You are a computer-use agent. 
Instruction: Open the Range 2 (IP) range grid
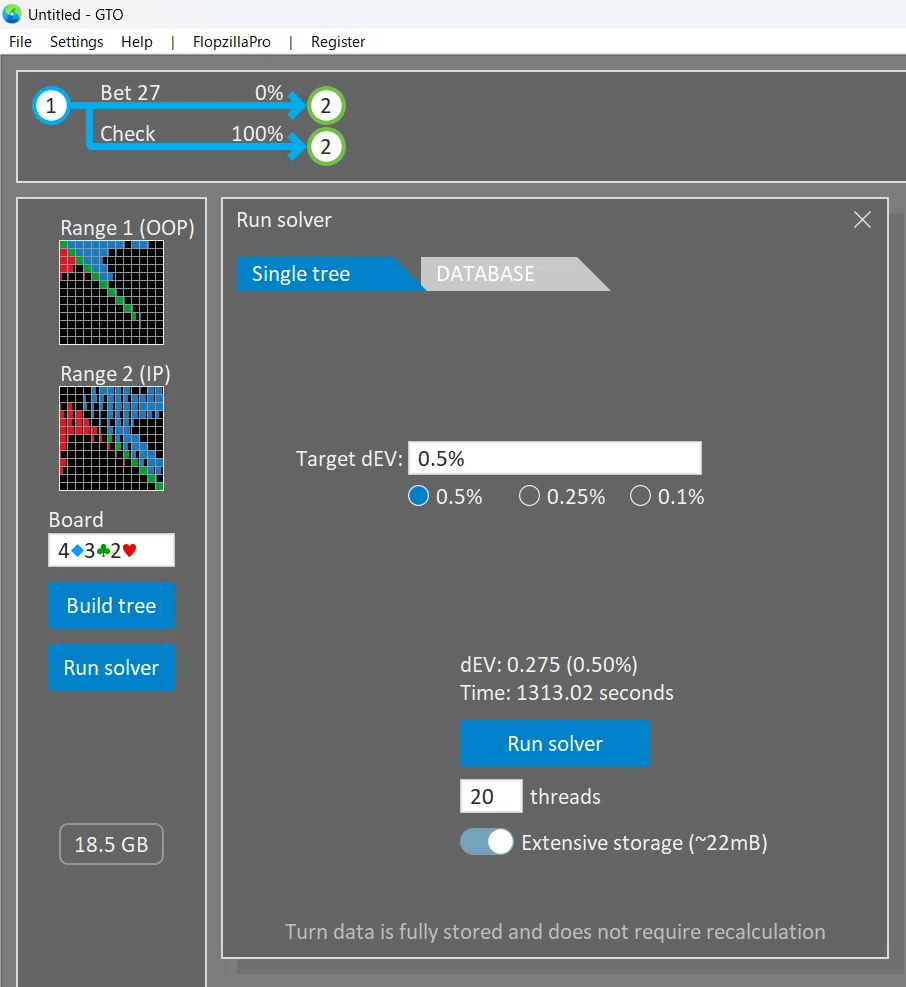[111, 439]
